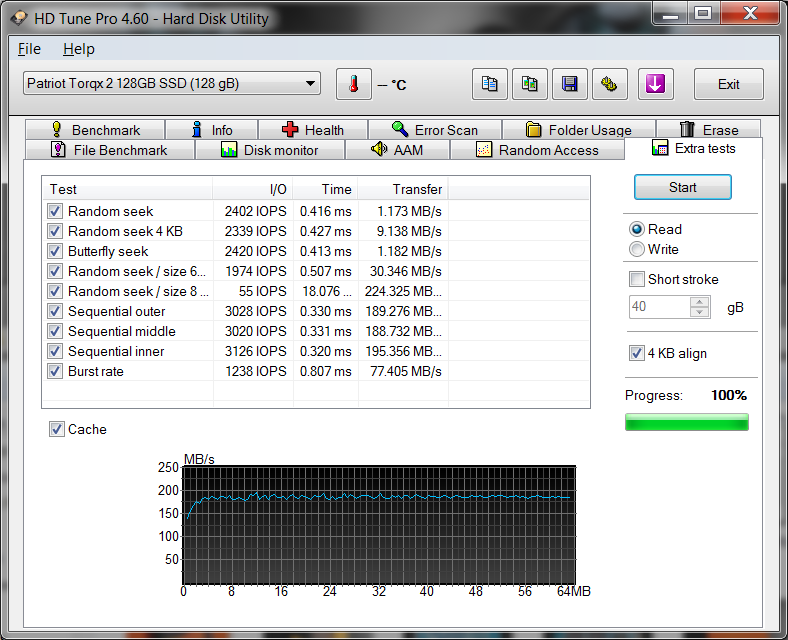
Task: Open the File menu
Action: pos(29,49)
